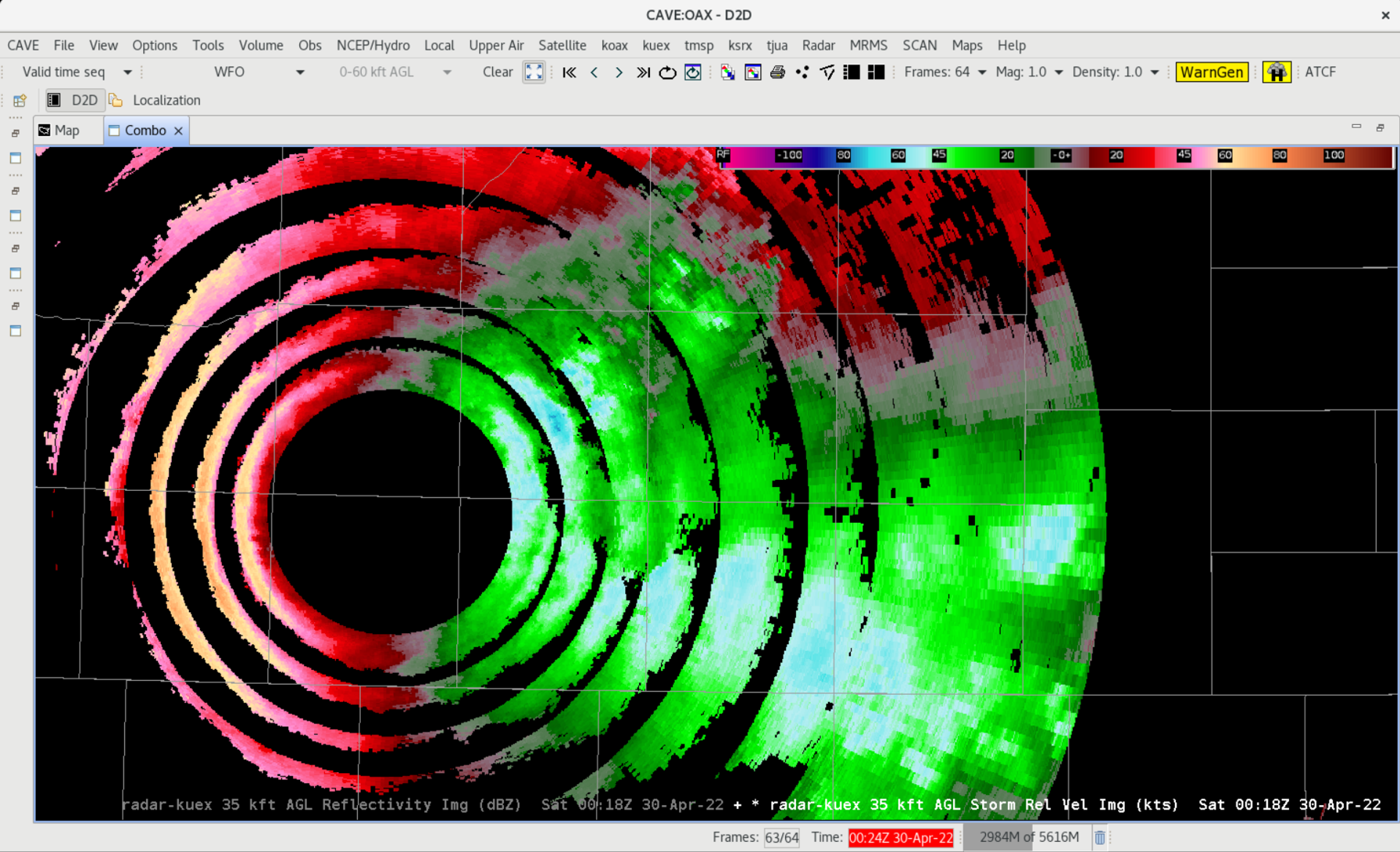Open loop properties clock icon
Viewport: 1400px width, 852px height.
[x=693, y=72]
